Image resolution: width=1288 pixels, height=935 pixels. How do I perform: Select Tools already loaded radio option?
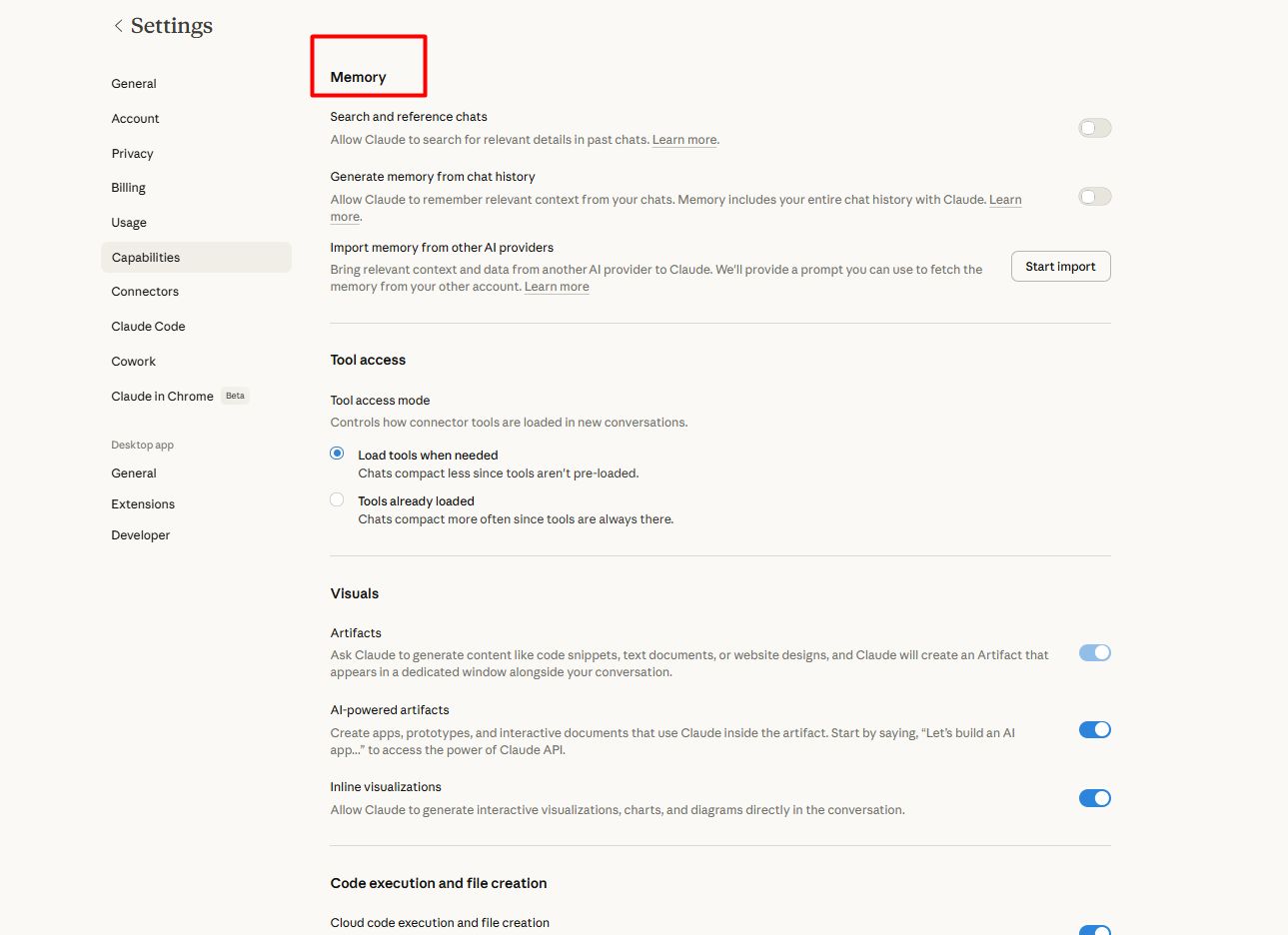(337, 499)
